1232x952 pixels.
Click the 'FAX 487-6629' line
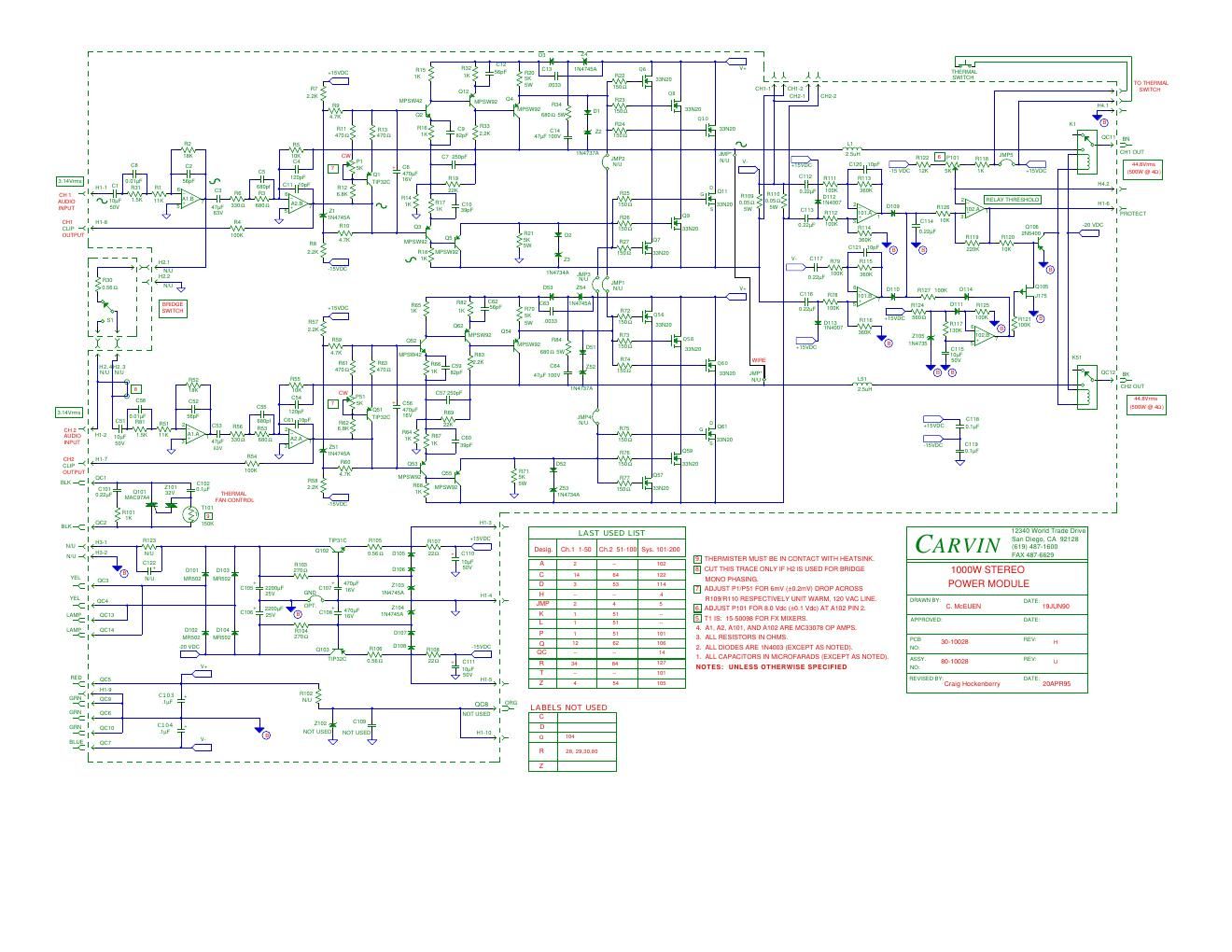pyautogui.click(x=1035, y=554)
